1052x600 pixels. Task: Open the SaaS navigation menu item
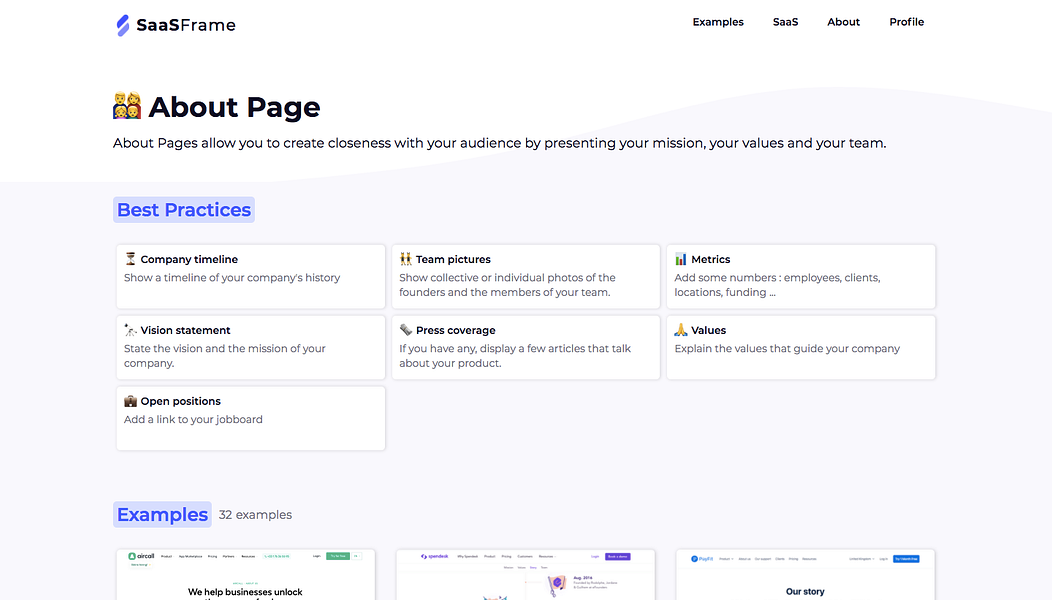pos(785,22)
